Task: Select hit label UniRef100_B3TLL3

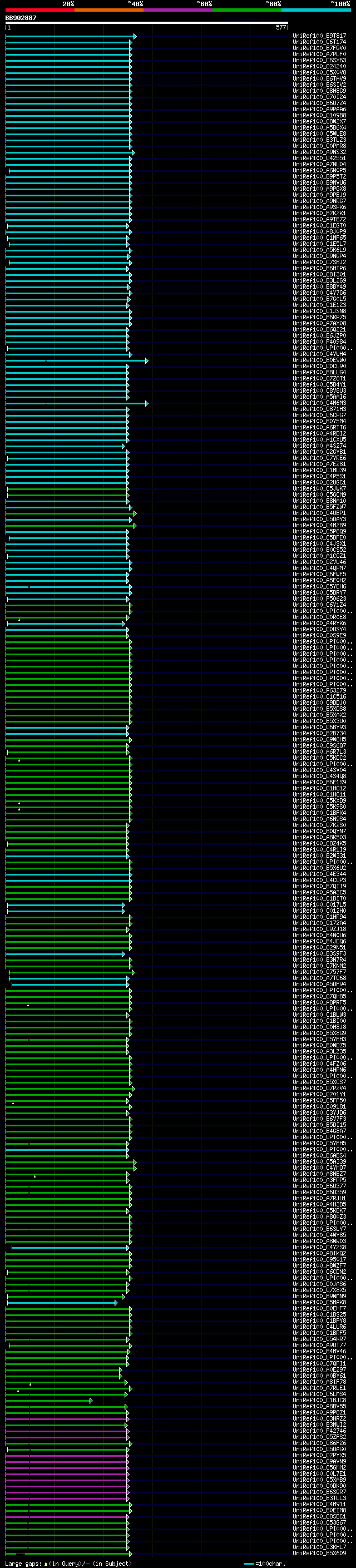Action: (319, 1498)
